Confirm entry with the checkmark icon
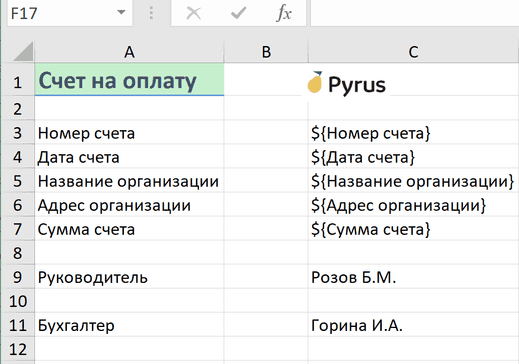The width and height of the screenshot is (519, 364). (x=238, y=13)
